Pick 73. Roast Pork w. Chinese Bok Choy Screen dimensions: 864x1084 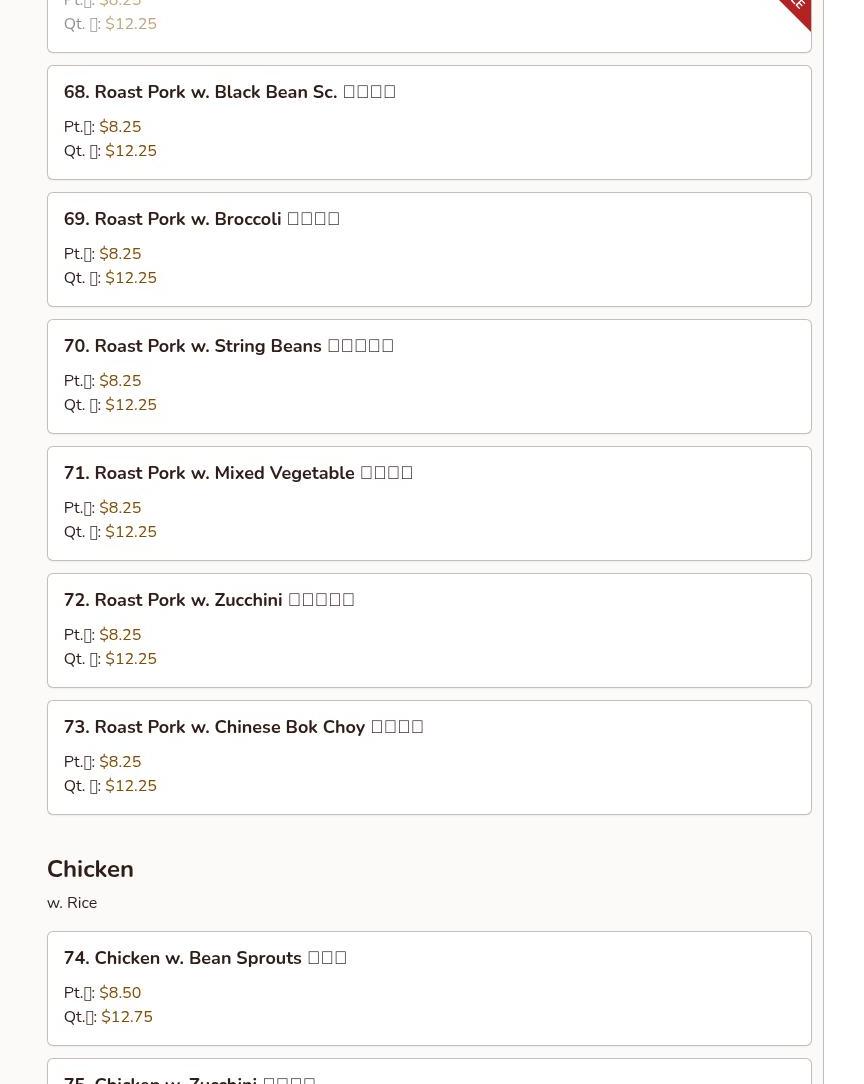click(243, 727)
